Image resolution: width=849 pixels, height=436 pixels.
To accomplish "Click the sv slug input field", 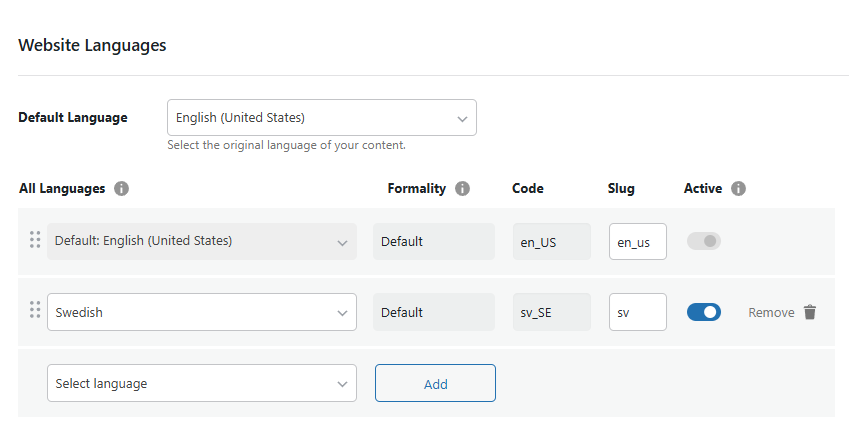I will point(638,312).
